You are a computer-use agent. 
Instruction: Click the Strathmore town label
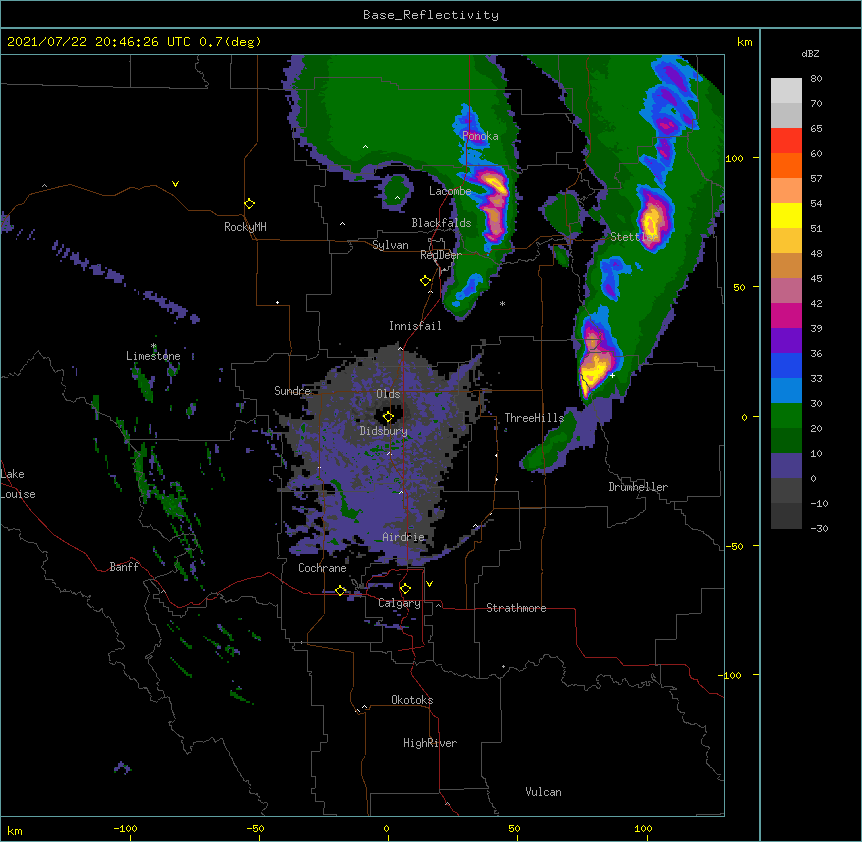[516, 608]
